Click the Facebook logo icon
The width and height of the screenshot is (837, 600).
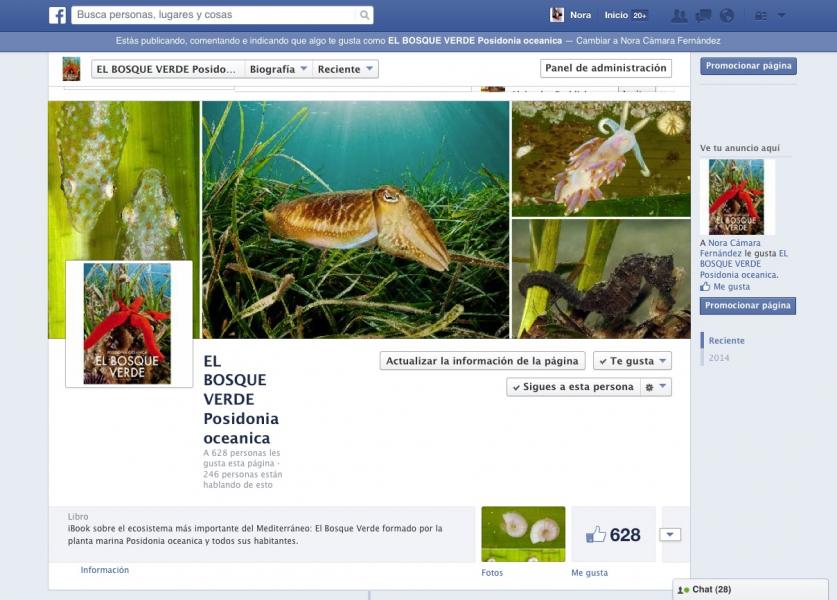tap(57, 15)
